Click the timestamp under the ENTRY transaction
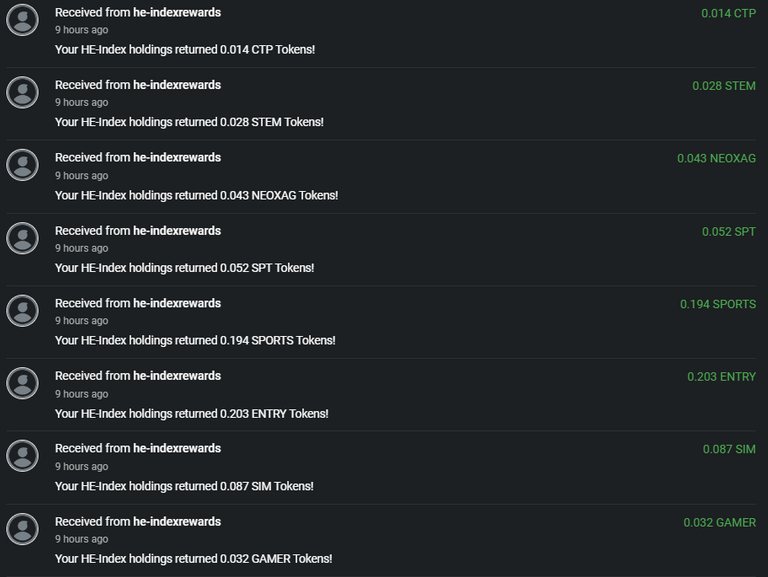Image resolution: width=768 pixels, height=577 pixels. click(81, 394)
